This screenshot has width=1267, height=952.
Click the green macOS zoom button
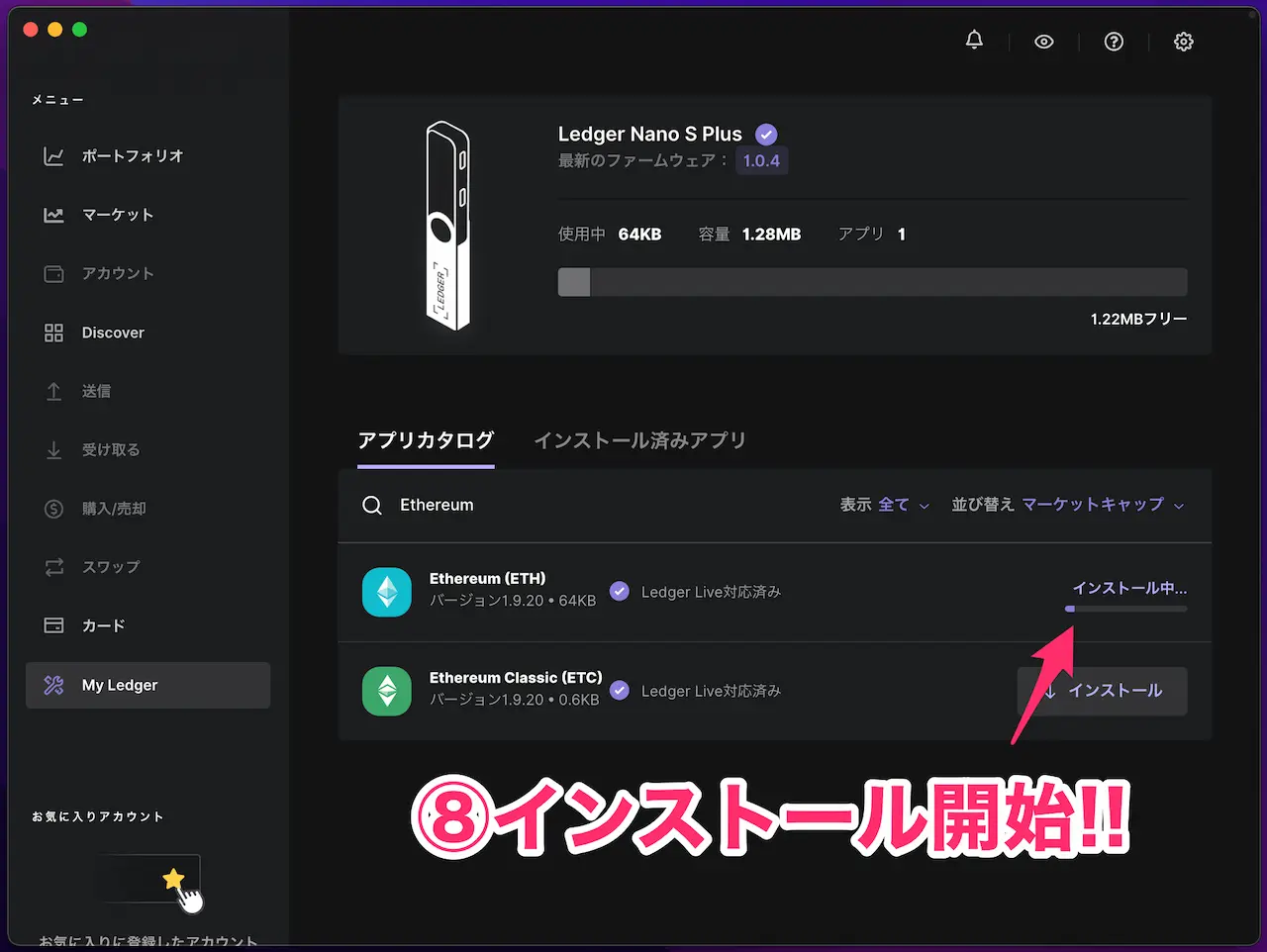click(x=80, y=30)
